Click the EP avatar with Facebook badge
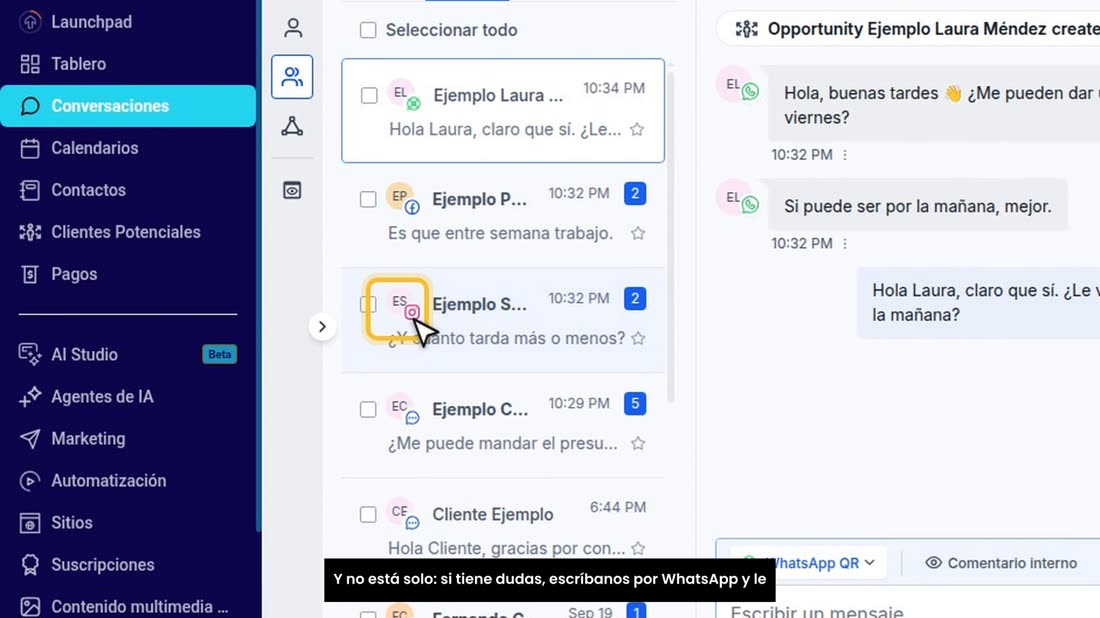Image resolution: width=1100 pixels, height=618 pixels. coord(402,199)
